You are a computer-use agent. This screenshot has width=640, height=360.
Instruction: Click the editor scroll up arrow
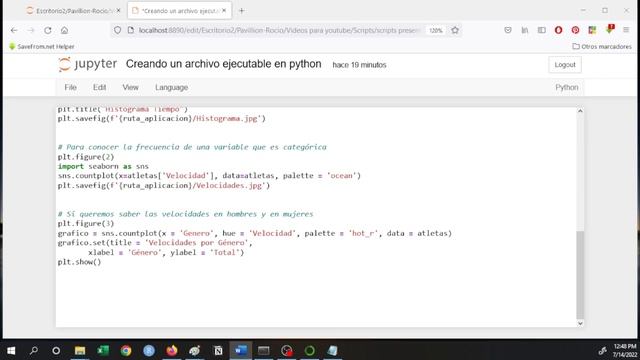580,111
